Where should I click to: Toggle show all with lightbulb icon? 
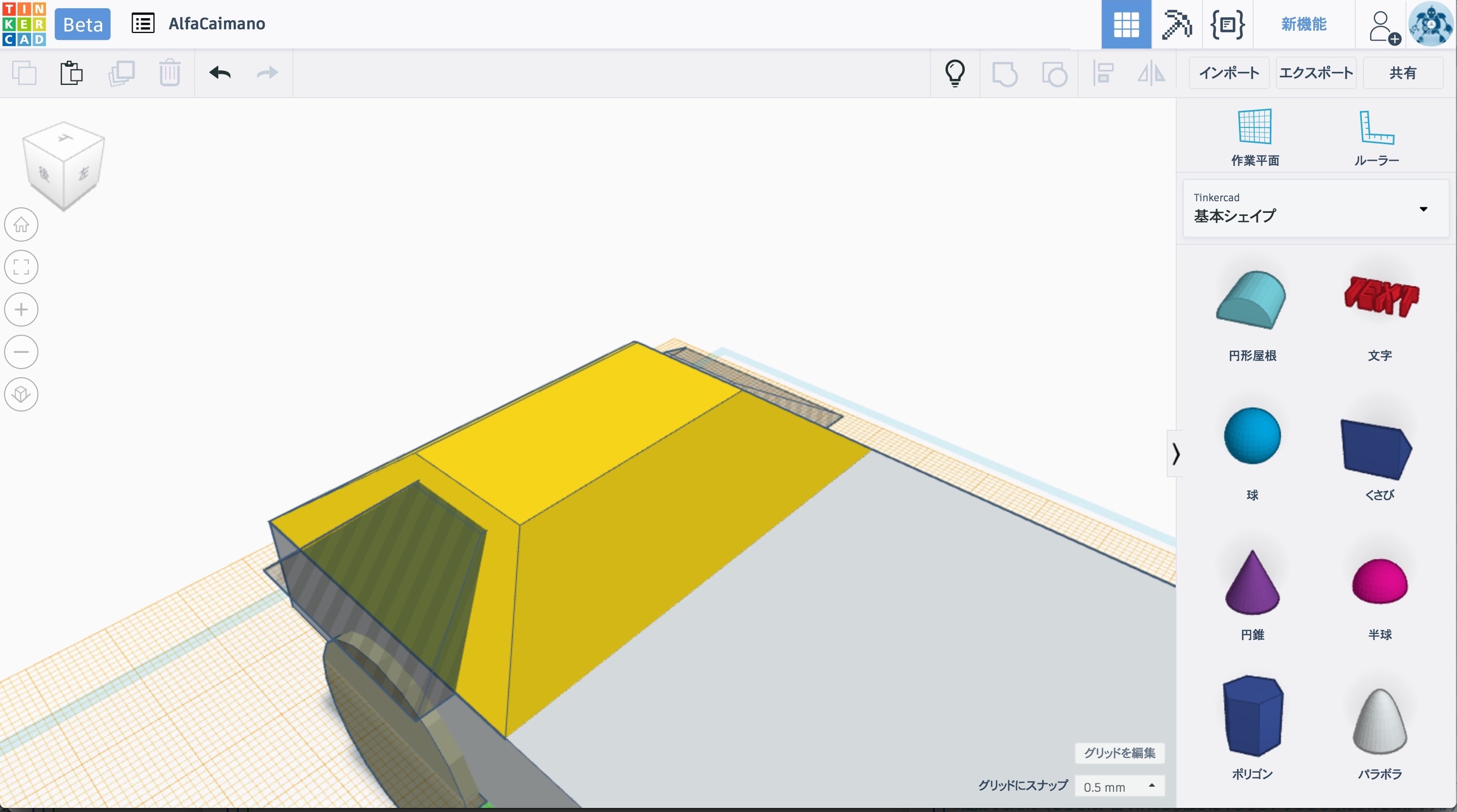click(955, 73)
